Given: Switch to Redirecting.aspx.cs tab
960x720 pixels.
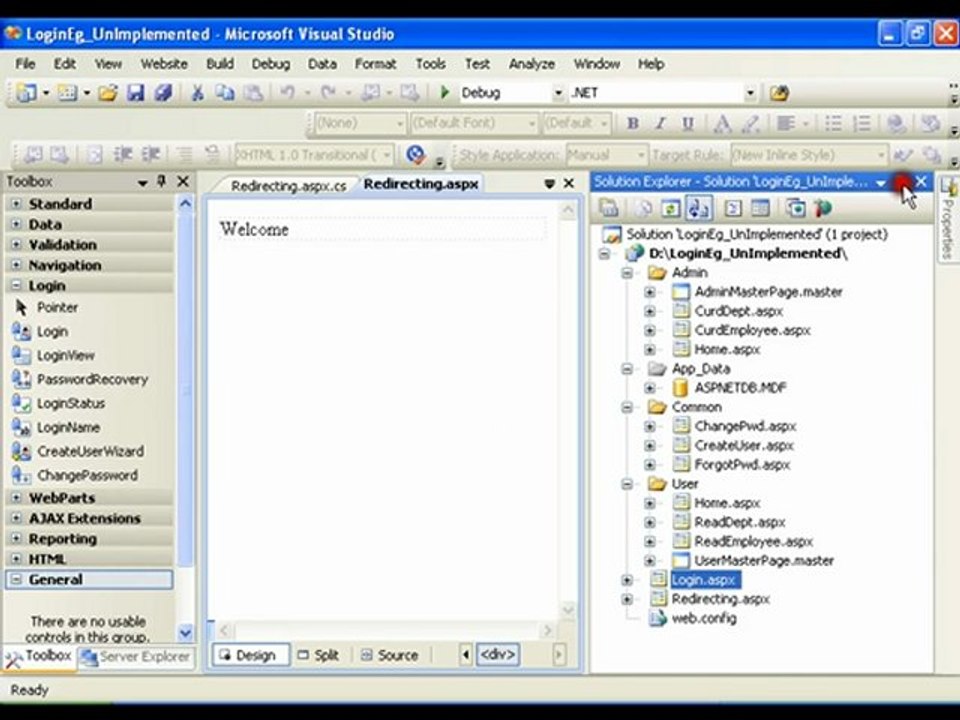Looking at the screenshot, I should (x=288, y=186).
